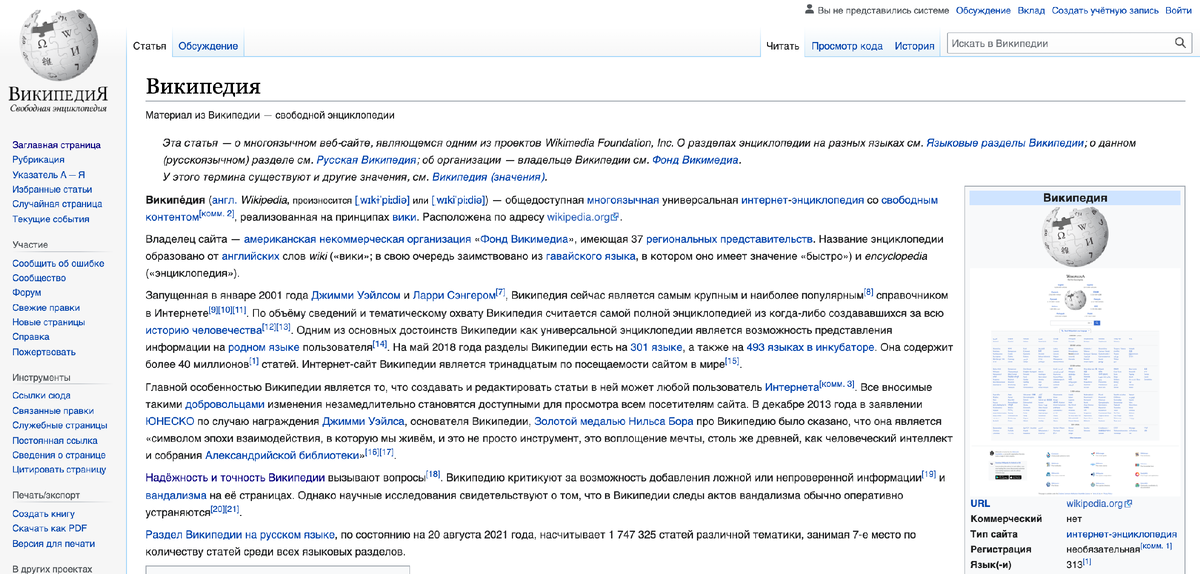Screen dimensions: 1200x574
Task: Open 'Рубрикация' in sidebar
Action: click(x=38, y=160)
